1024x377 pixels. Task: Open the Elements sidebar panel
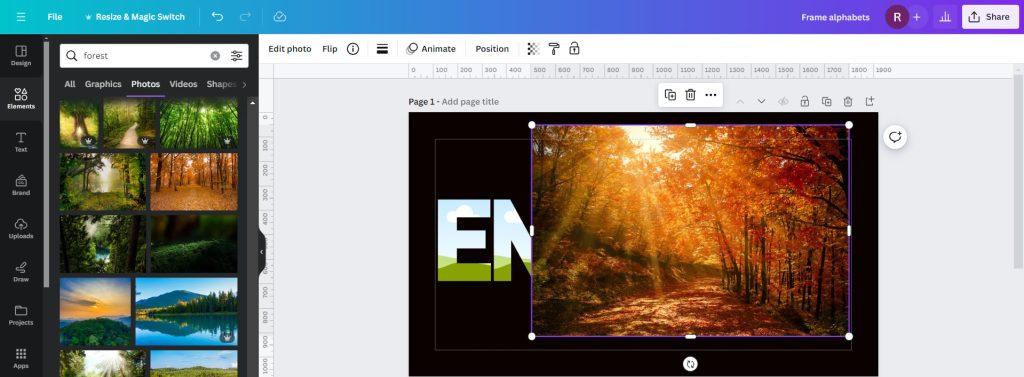point(21,99)
